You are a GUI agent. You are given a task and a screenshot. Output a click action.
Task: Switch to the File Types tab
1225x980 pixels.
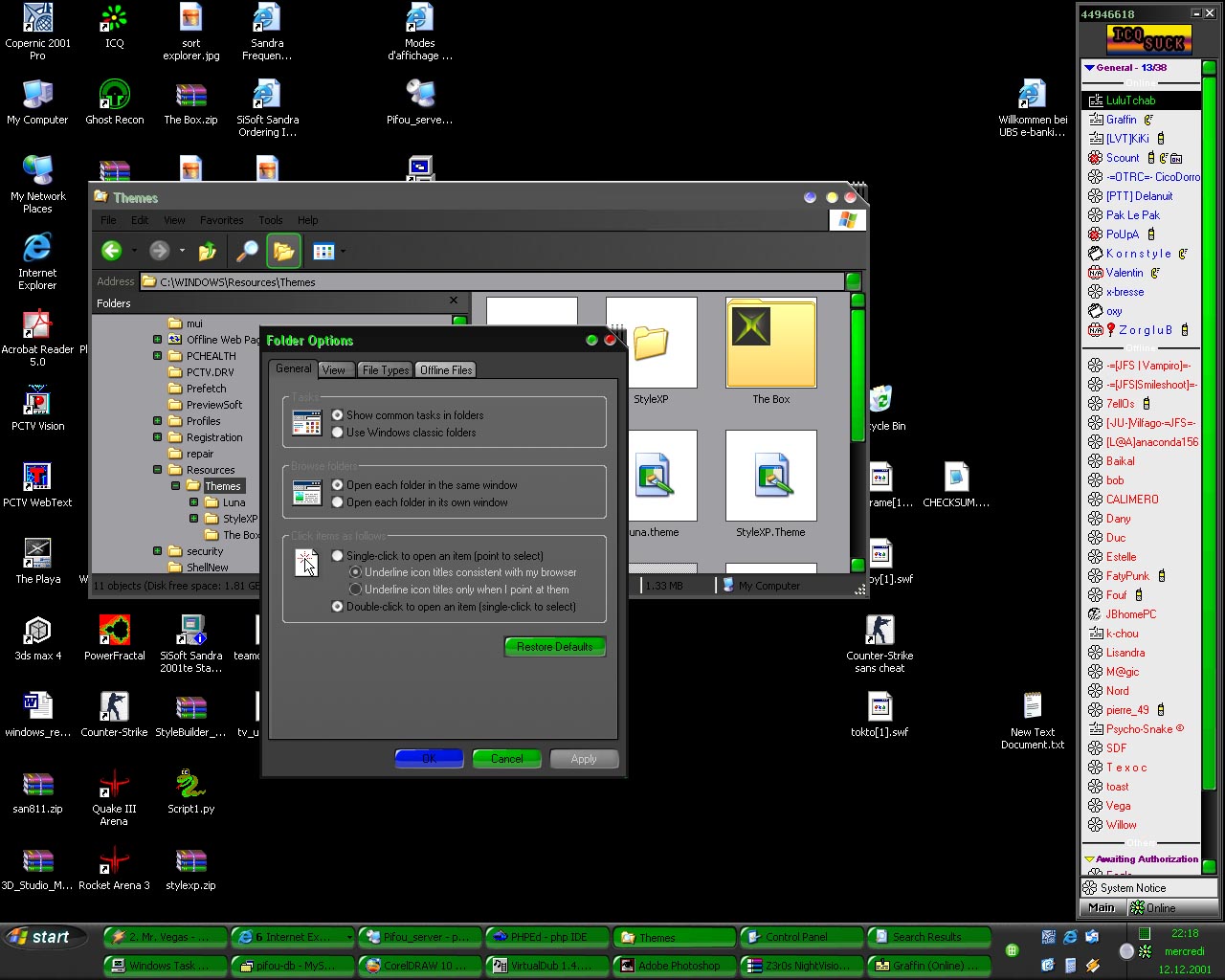tap(386, 370)
